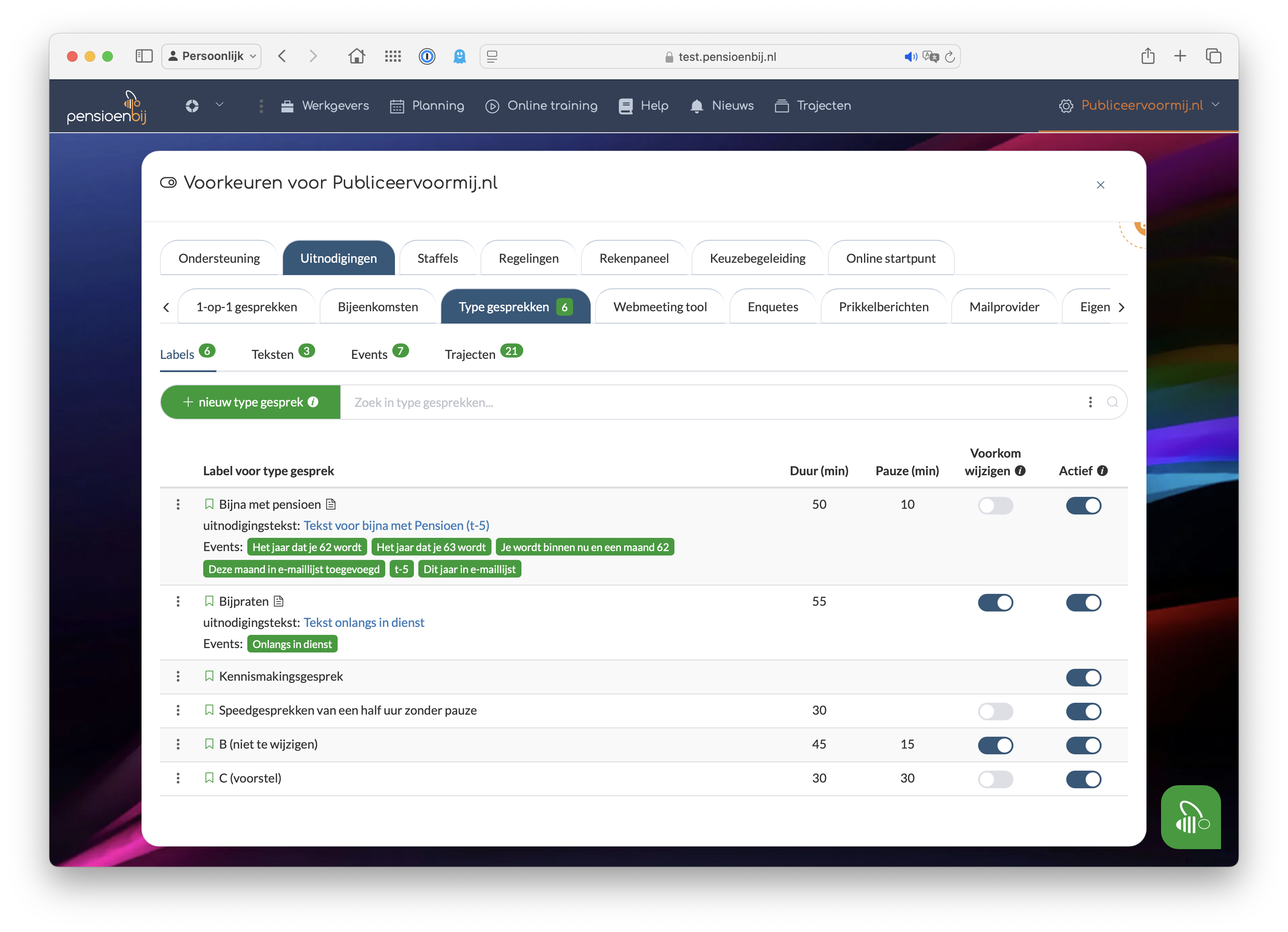1288x932 pixels.
Task: Open link Tekst voor bijna met Pensioen (t-5)
Action: pyautogui.click(x=396, y=526)
